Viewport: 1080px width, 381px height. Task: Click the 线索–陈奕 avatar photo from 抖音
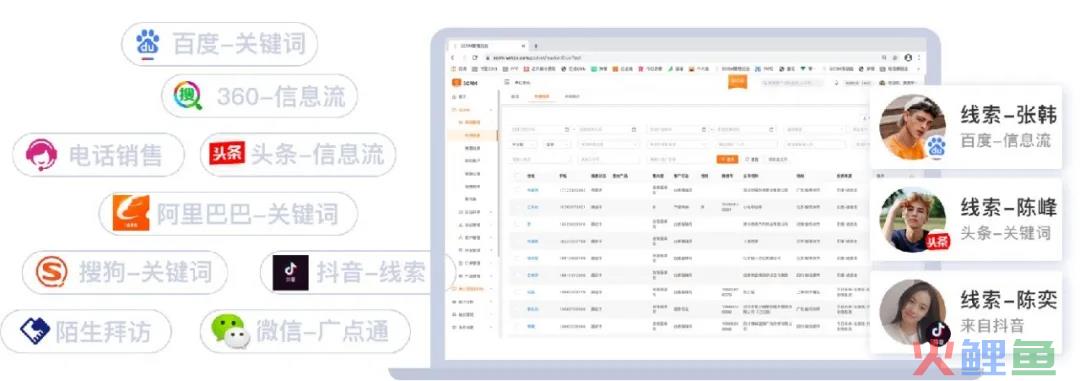pos(913,312)
